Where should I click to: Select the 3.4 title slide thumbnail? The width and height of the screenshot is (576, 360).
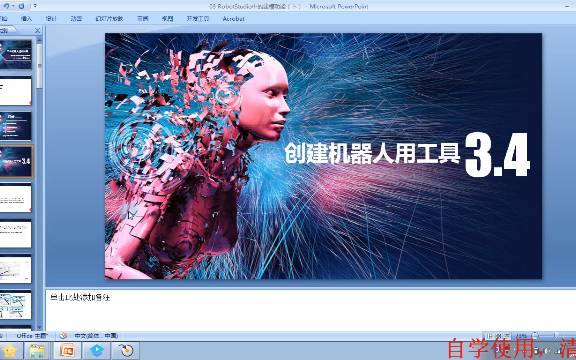[x=15, y=161]
